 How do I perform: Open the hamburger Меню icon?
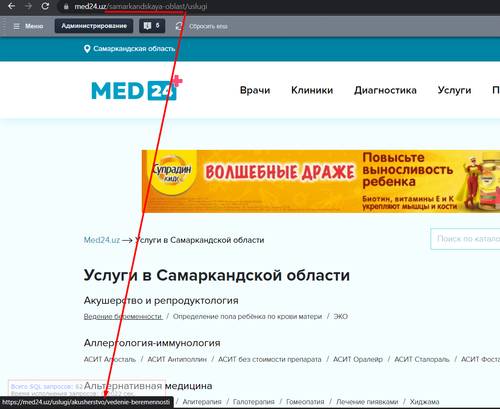16,26
